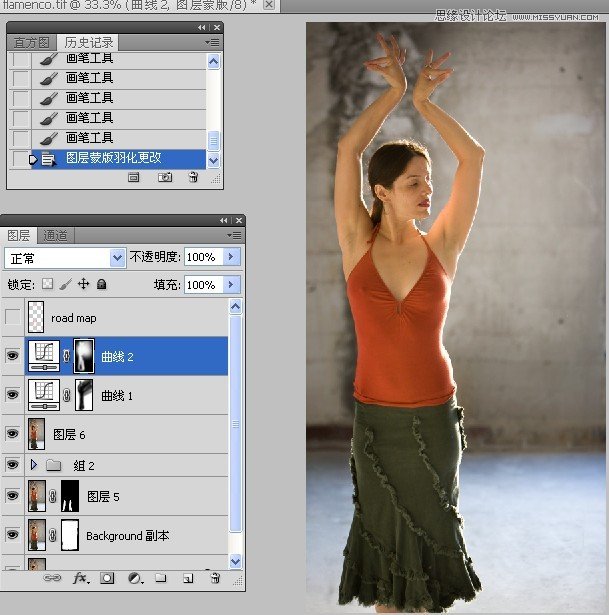Screen dimensions: 609x615
Task: Toggle lock transparent pixels icon
Action: tap(47, 284)
